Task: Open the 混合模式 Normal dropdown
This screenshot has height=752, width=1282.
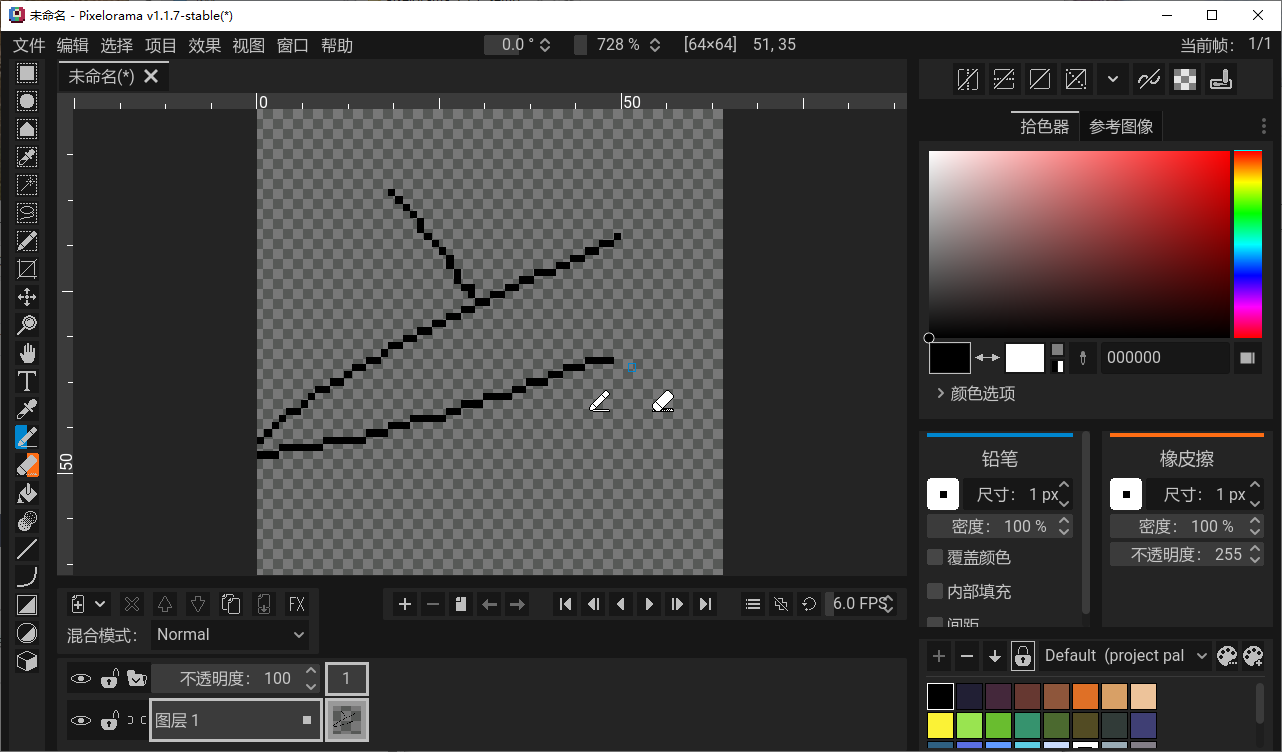Action: pos(230,634)
